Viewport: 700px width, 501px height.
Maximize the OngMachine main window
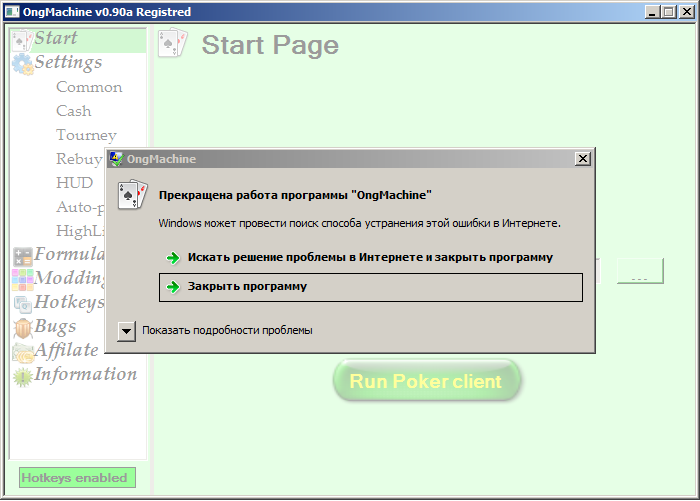click(x=669, y=12)
